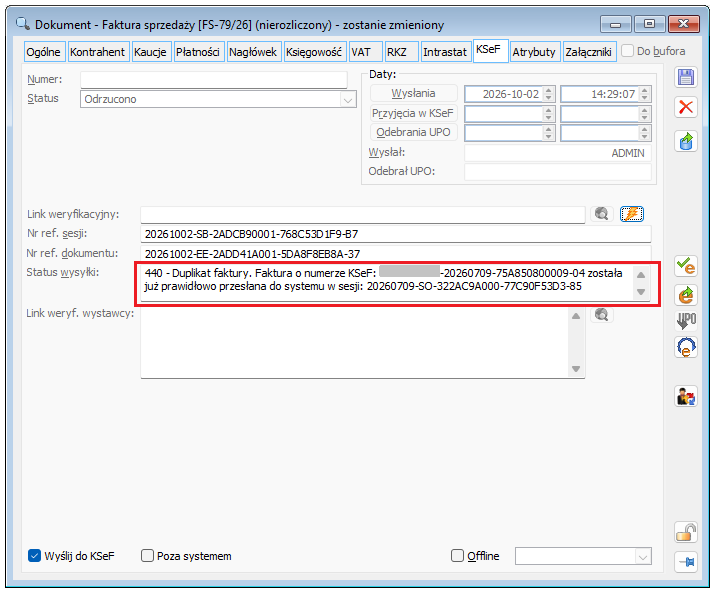
Task: Click the Odebrania UPO button
Action: pyautogui.click(x=413, y=132)
